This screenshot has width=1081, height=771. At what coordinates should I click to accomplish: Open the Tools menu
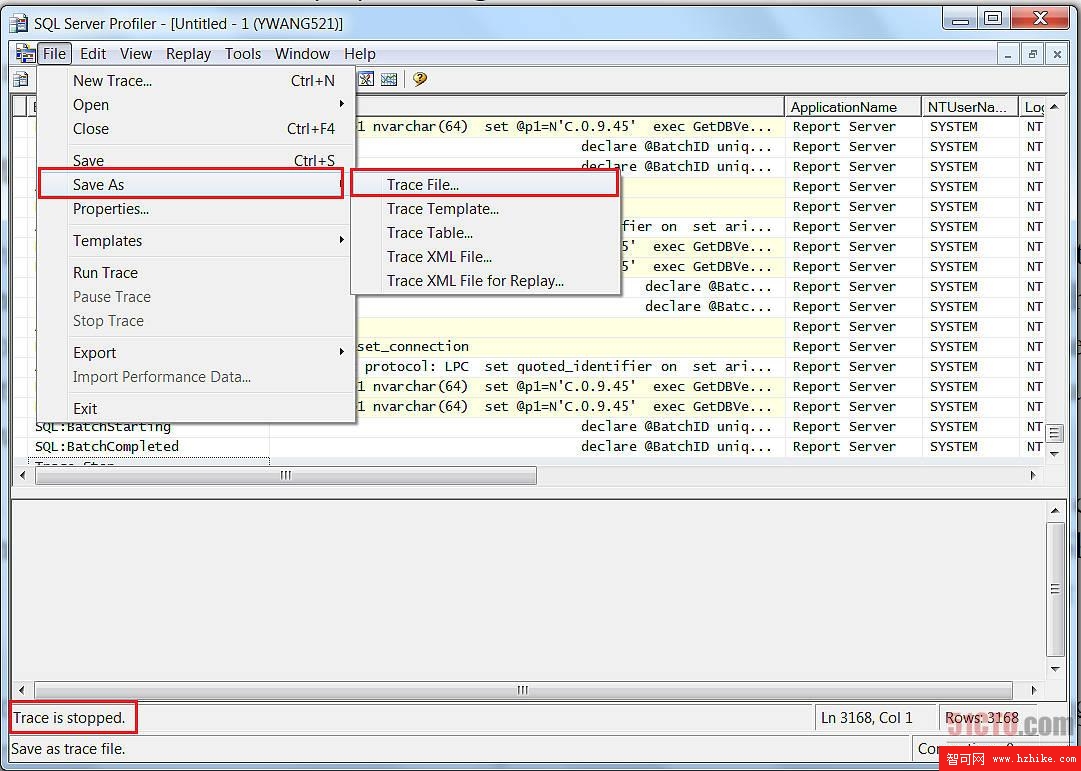pos(243,54)
